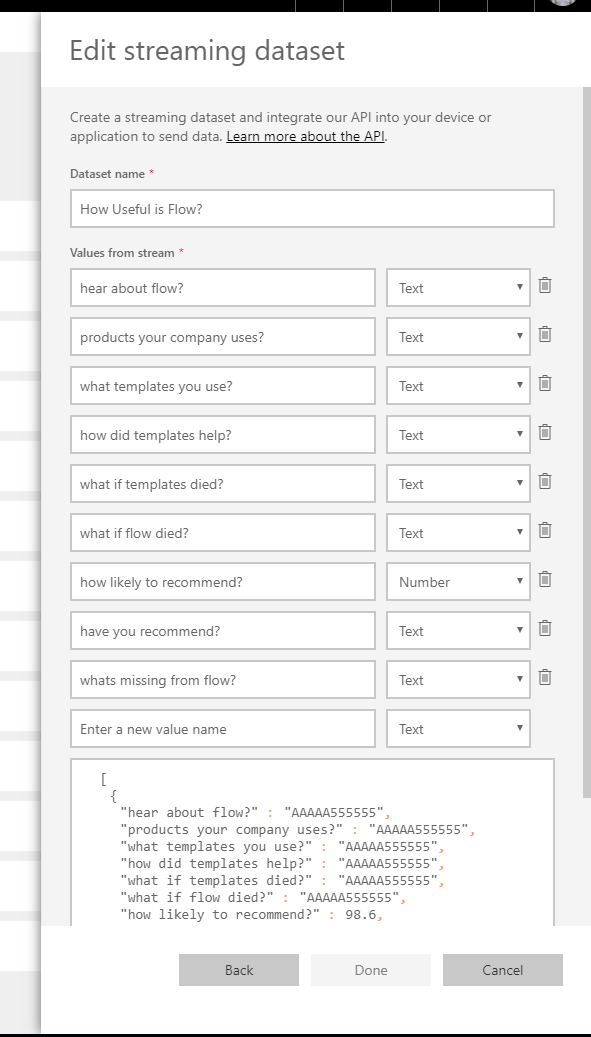The width and height of the screenshot is (591, 1037).
Task: Delete 'whats missing from flow?' row
Action: coord(545,677)
